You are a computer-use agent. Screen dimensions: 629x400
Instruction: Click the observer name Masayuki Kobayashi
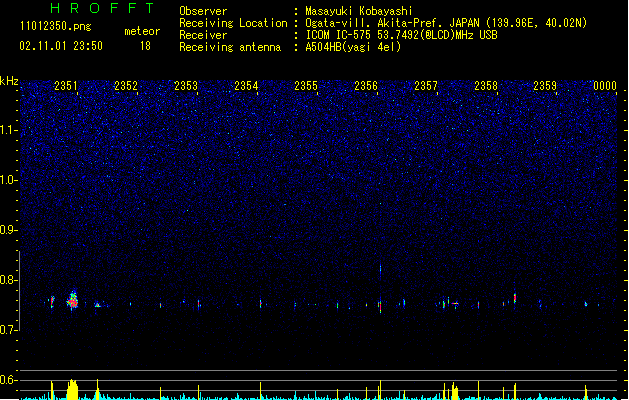[x=359, y=11]
